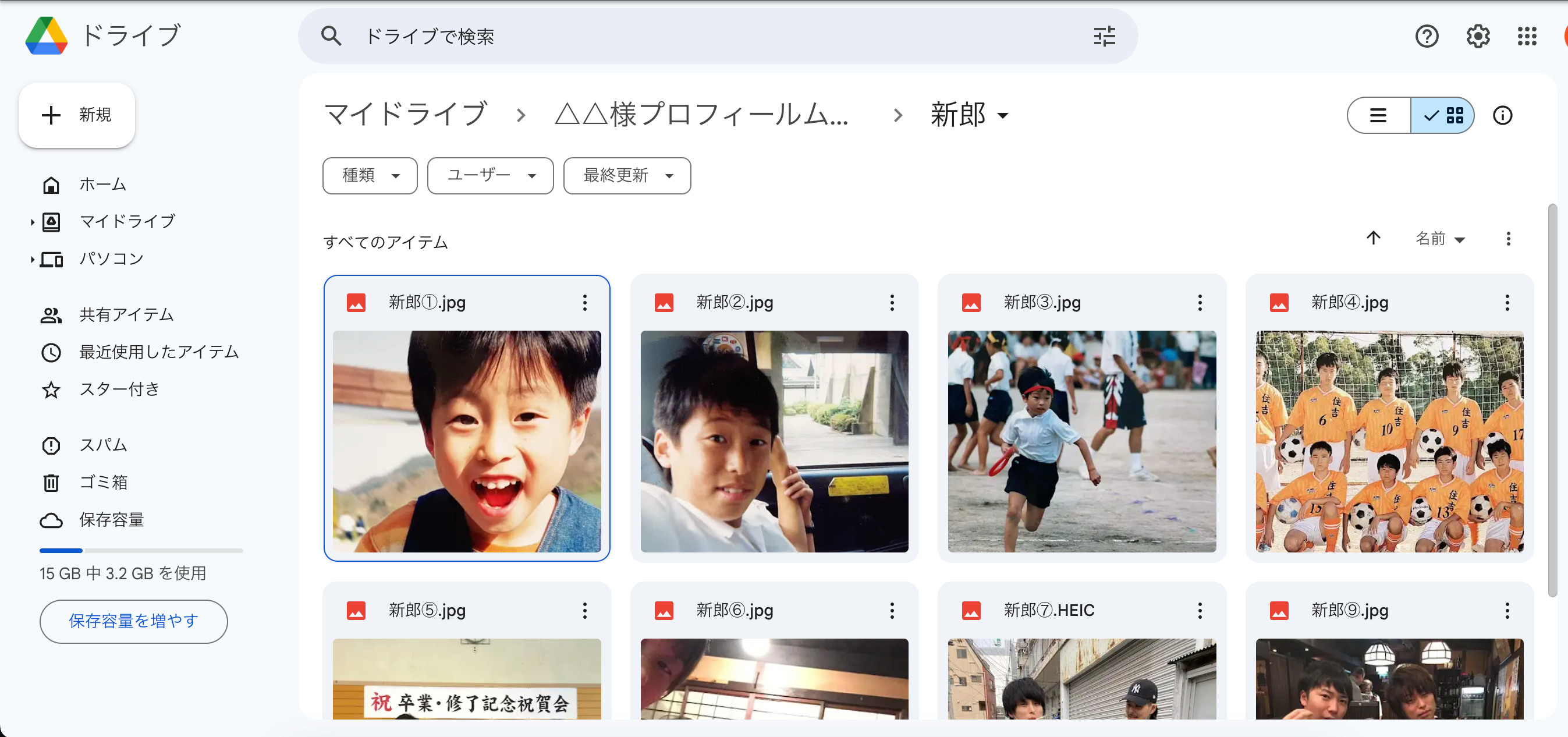The height and width of the screenshot is (737, 1568).
Task: Switch to list view layout
Action: pyautogui.click(x=1378, y=115)
